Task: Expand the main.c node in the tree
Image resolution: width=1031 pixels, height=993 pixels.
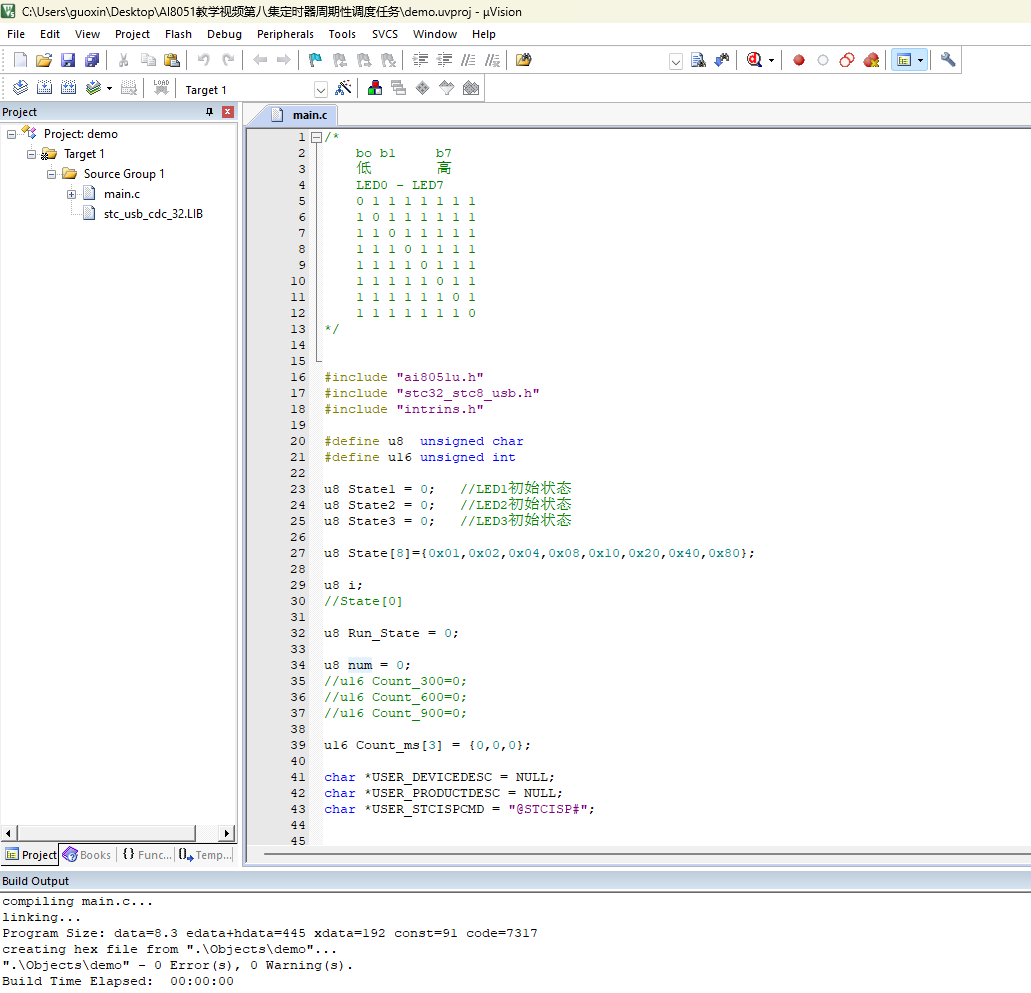Action: pyautogui.click(x=71, y=195)
